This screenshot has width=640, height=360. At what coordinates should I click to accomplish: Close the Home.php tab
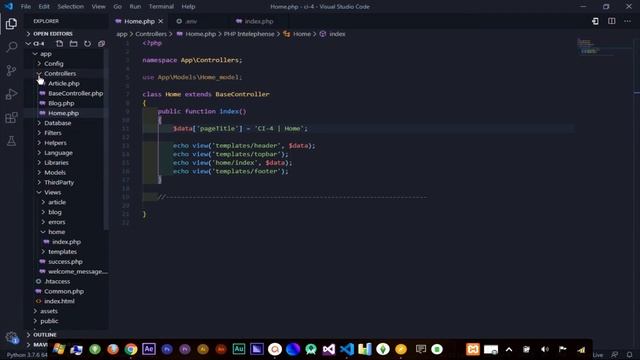pyautogui.click(x=161, y=21)
